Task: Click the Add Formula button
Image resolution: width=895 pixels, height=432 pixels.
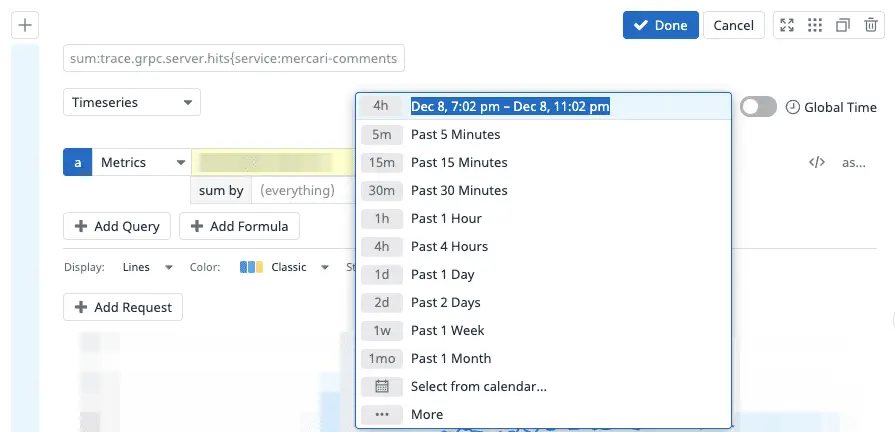Action: (239, 226)
